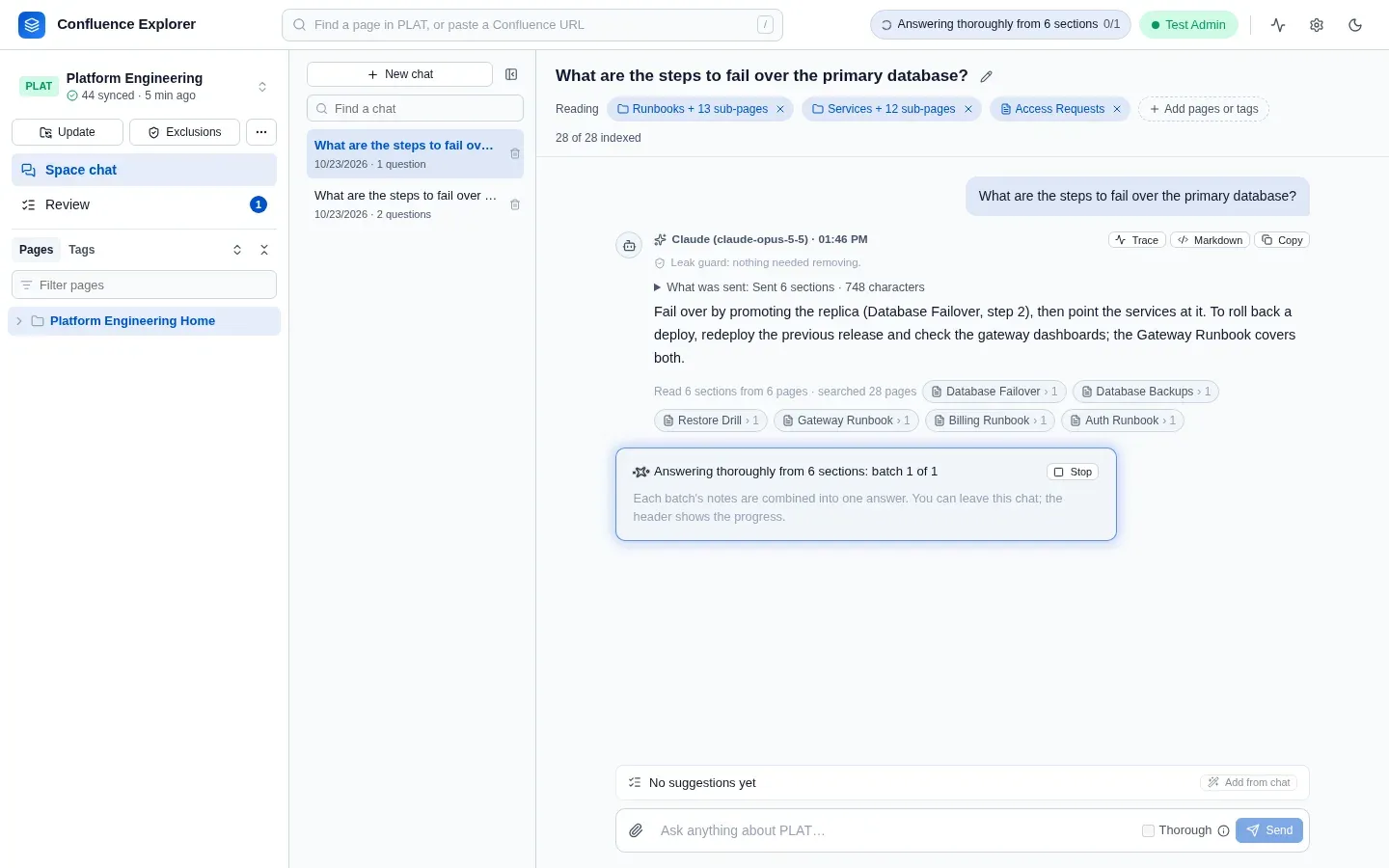Remove the Access Requests filter chip
The width and height of the screenshot is (1389, 868).
point(1117,109)
